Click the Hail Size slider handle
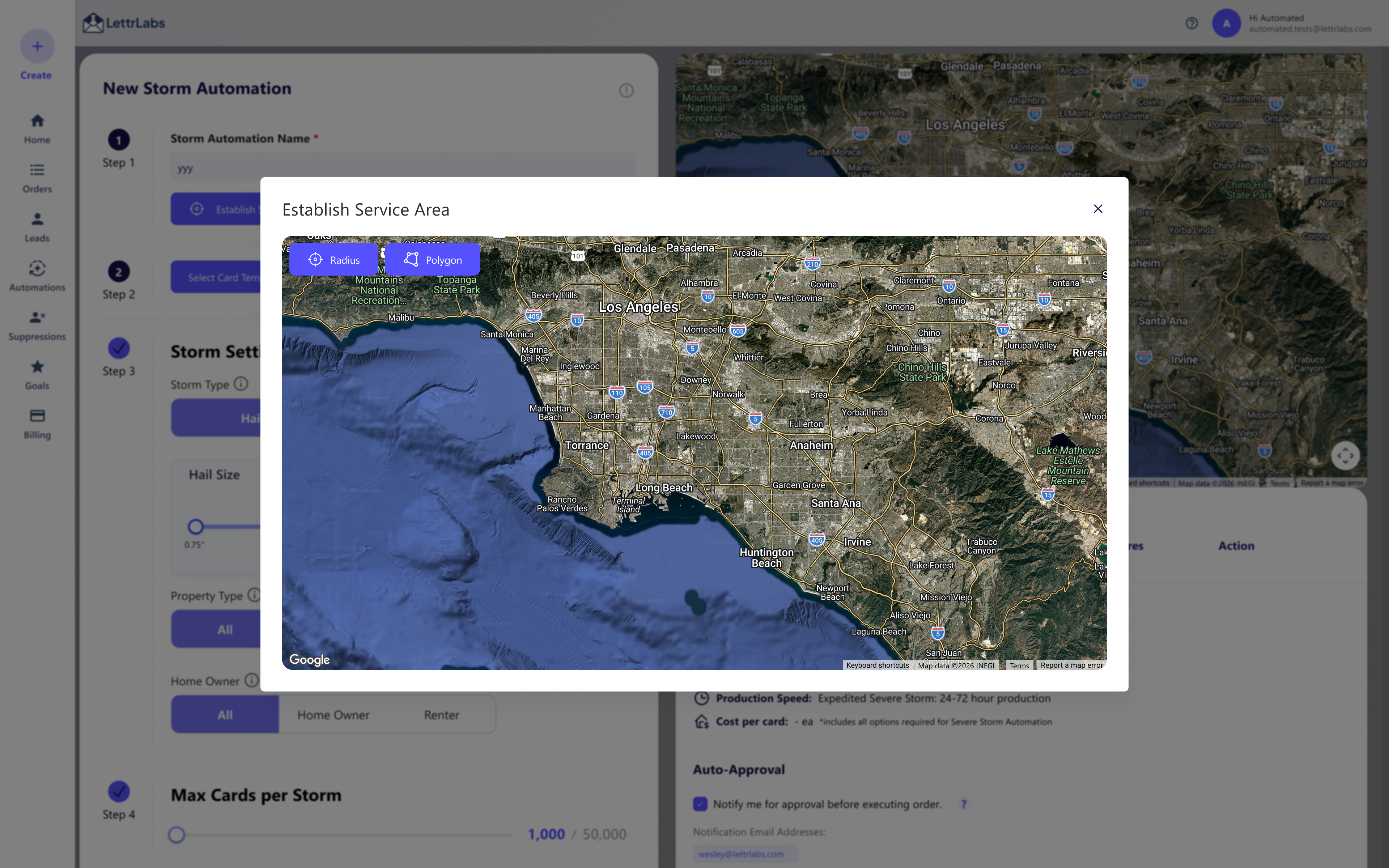 click(x=196, y=527)
